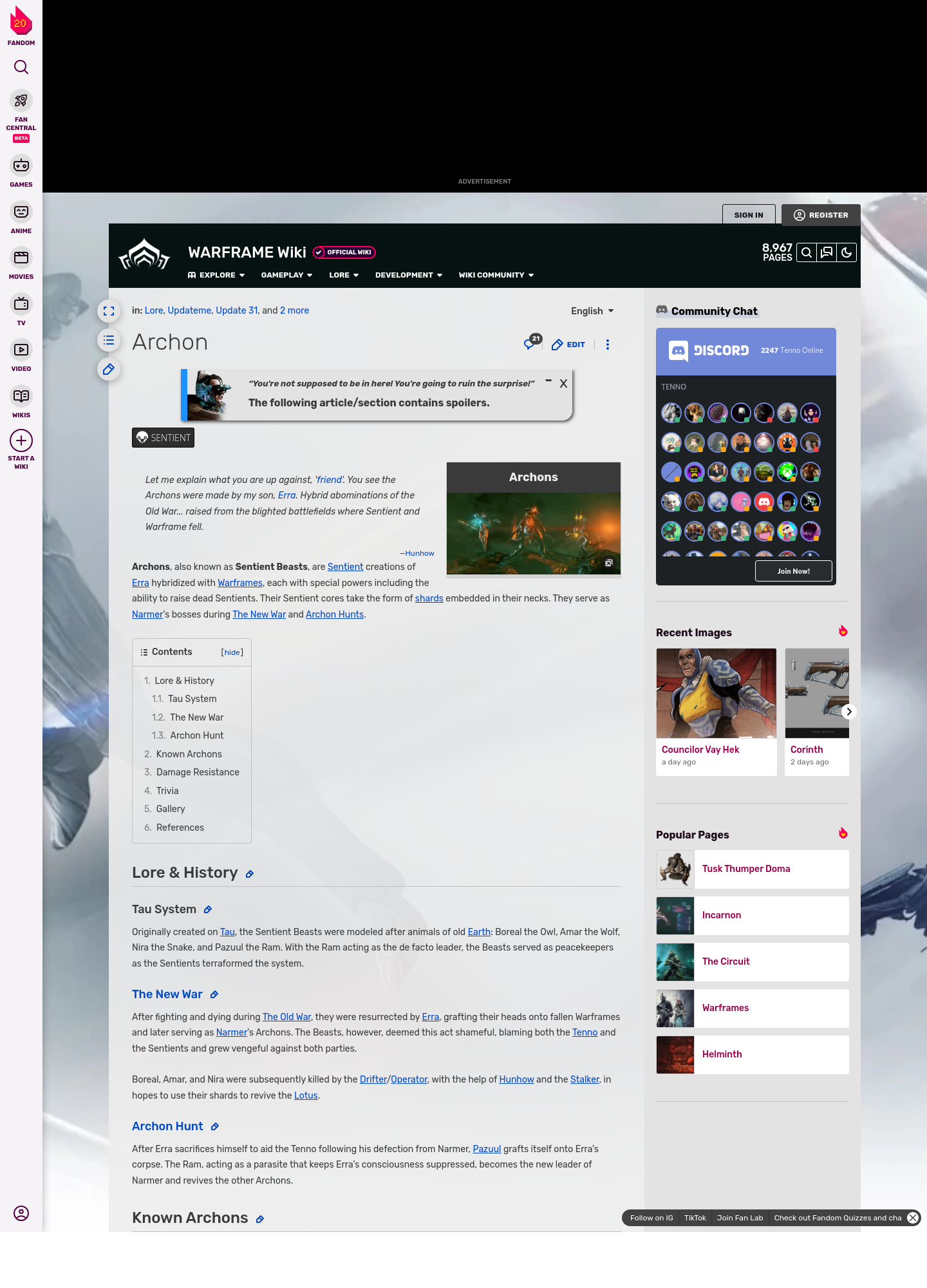The image size is (927, 1288).
Task: Go to Trivia in Contents
Action: pos(167,791)
